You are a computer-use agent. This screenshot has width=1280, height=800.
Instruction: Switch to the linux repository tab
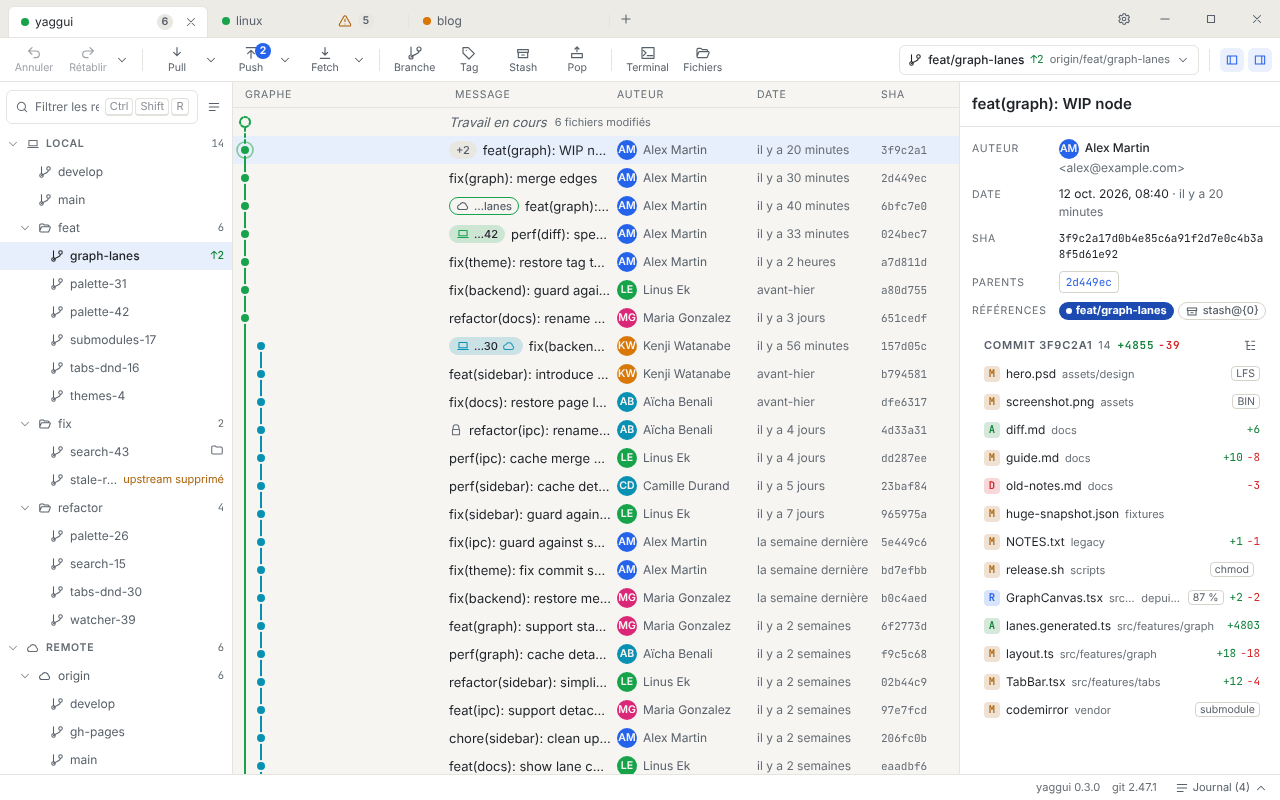pos(308,20)
